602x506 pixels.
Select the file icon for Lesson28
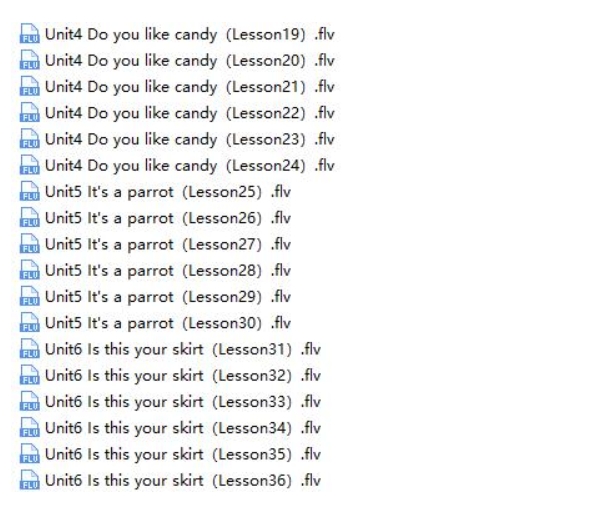(x=27, y=269)
